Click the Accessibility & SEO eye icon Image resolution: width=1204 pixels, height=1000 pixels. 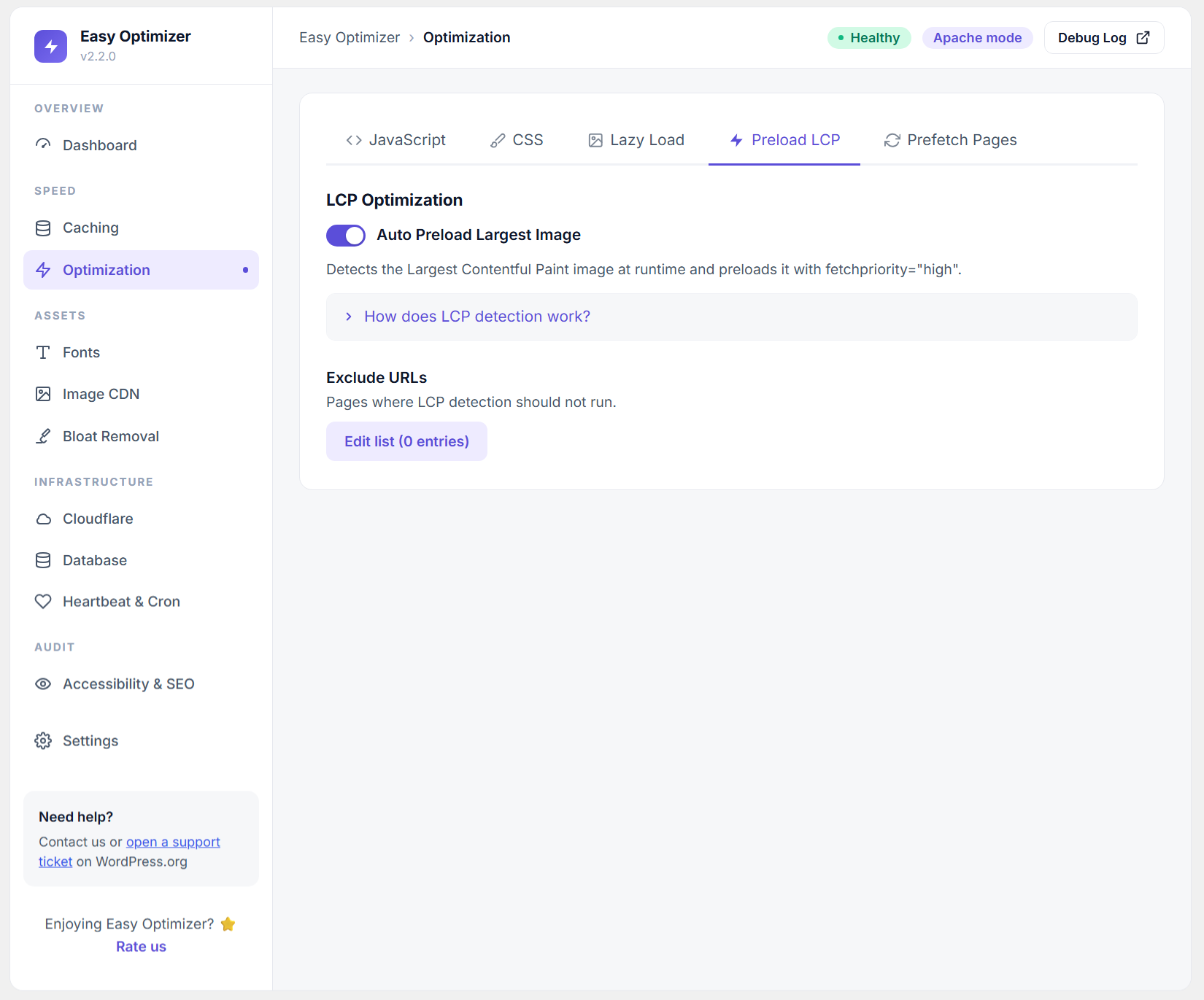[43, 683]
